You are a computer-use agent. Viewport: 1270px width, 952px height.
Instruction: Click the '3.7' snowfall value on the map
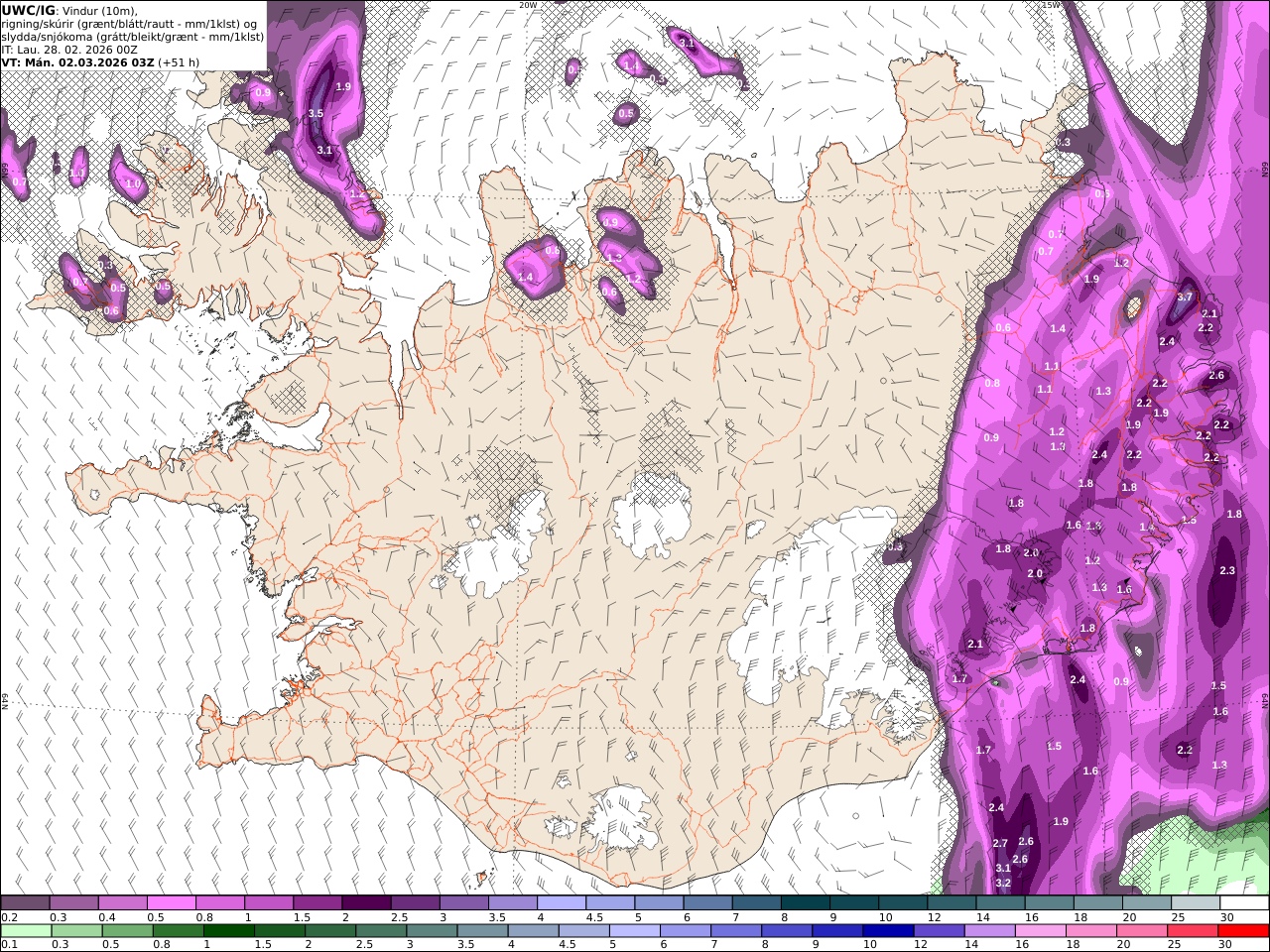pyautogui.click(x=1185, y=297)
